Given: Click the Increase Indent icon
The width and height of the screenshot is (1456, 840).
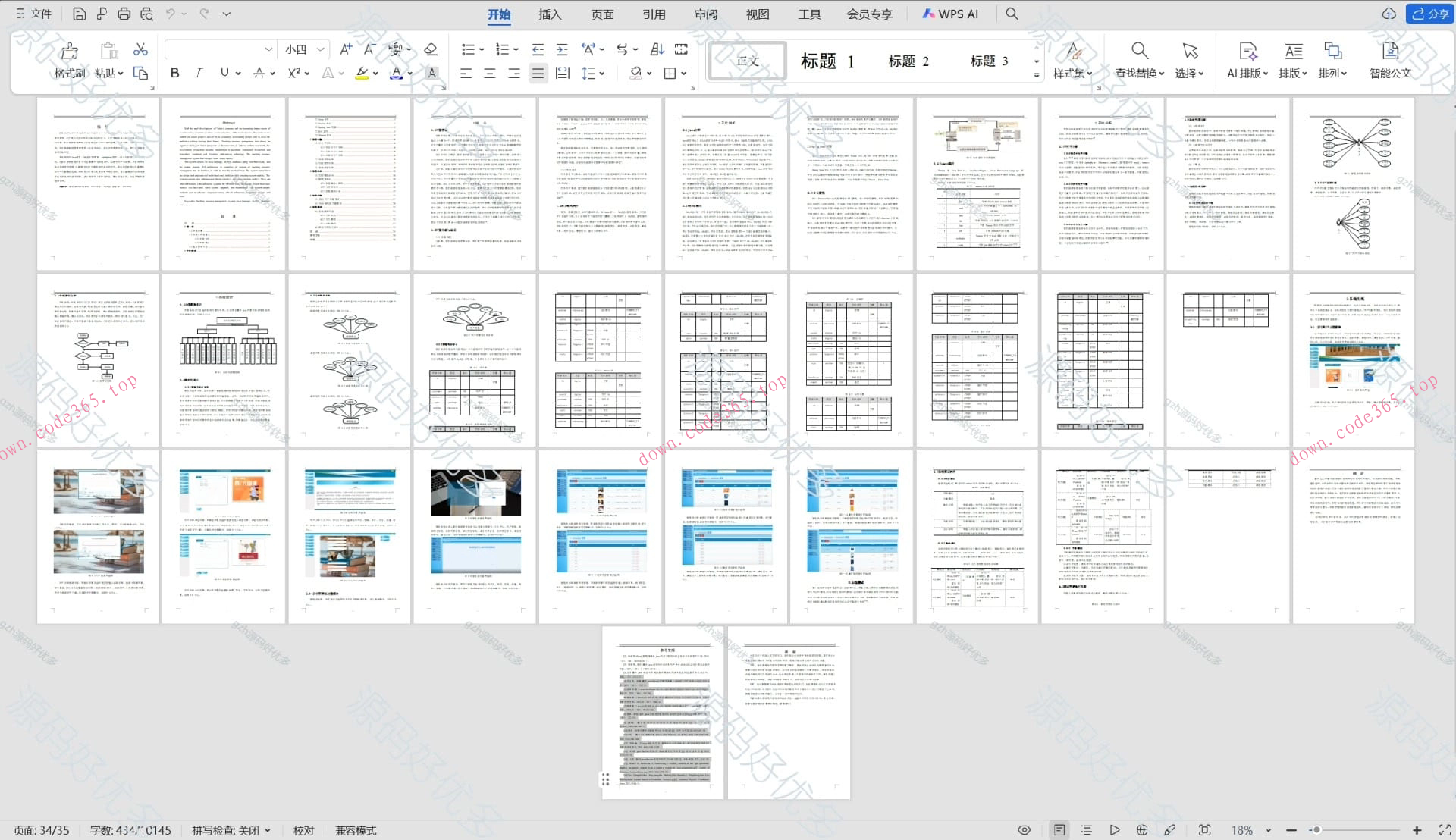Looking at the screenshot, I should pyautogui.click(x=562, y=49).
